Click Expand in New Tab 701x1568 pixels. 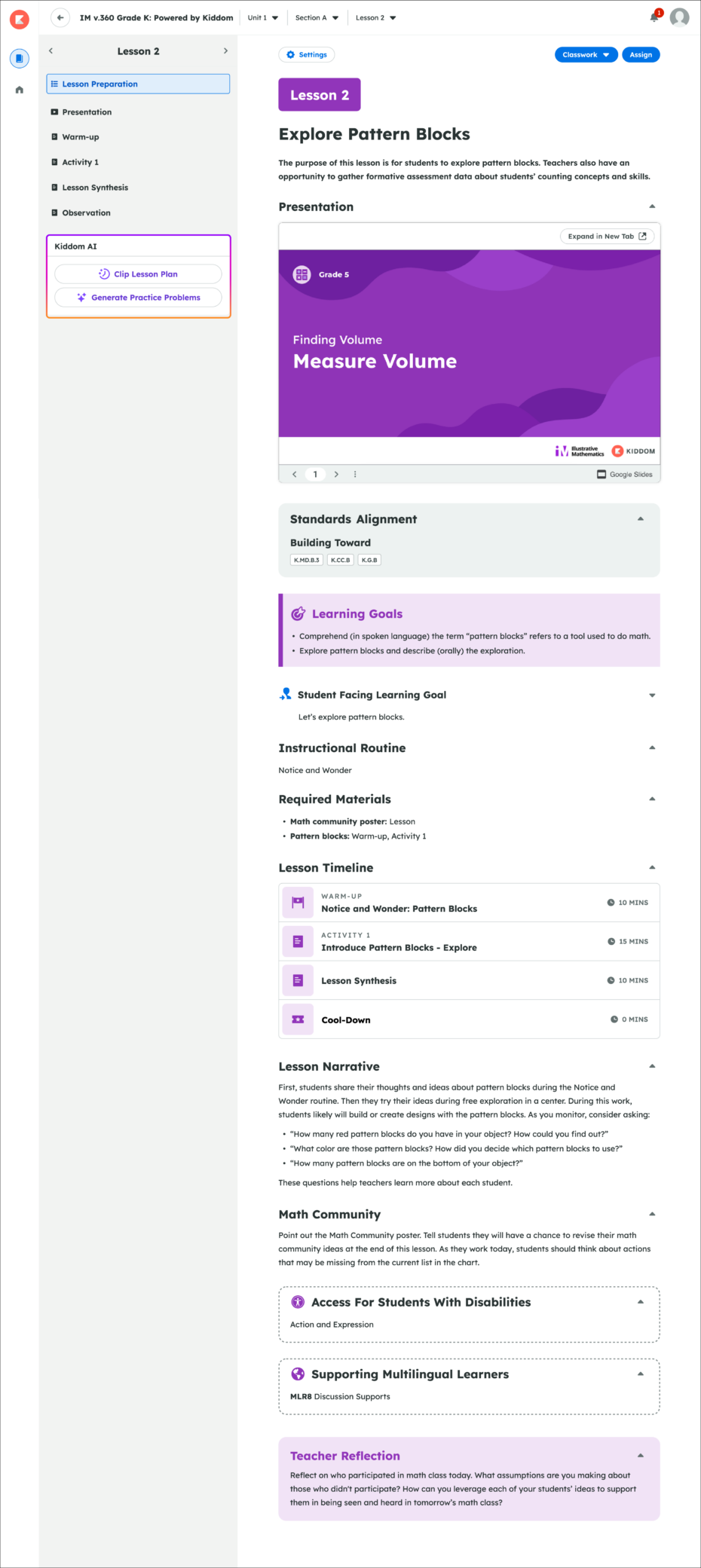click(607, 236)
